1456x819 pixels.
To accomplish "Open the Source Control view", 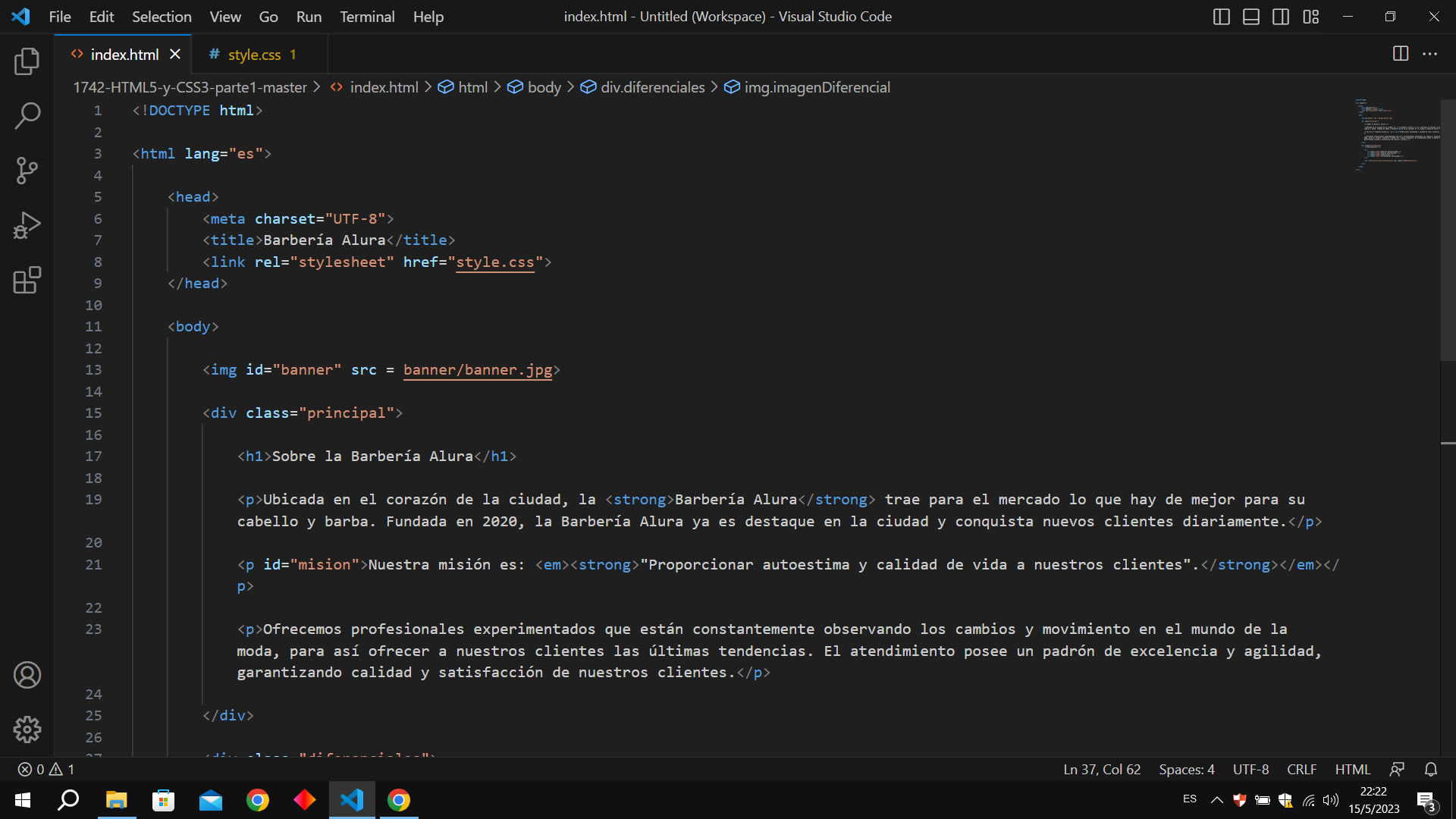I will (x=27, y=171).
